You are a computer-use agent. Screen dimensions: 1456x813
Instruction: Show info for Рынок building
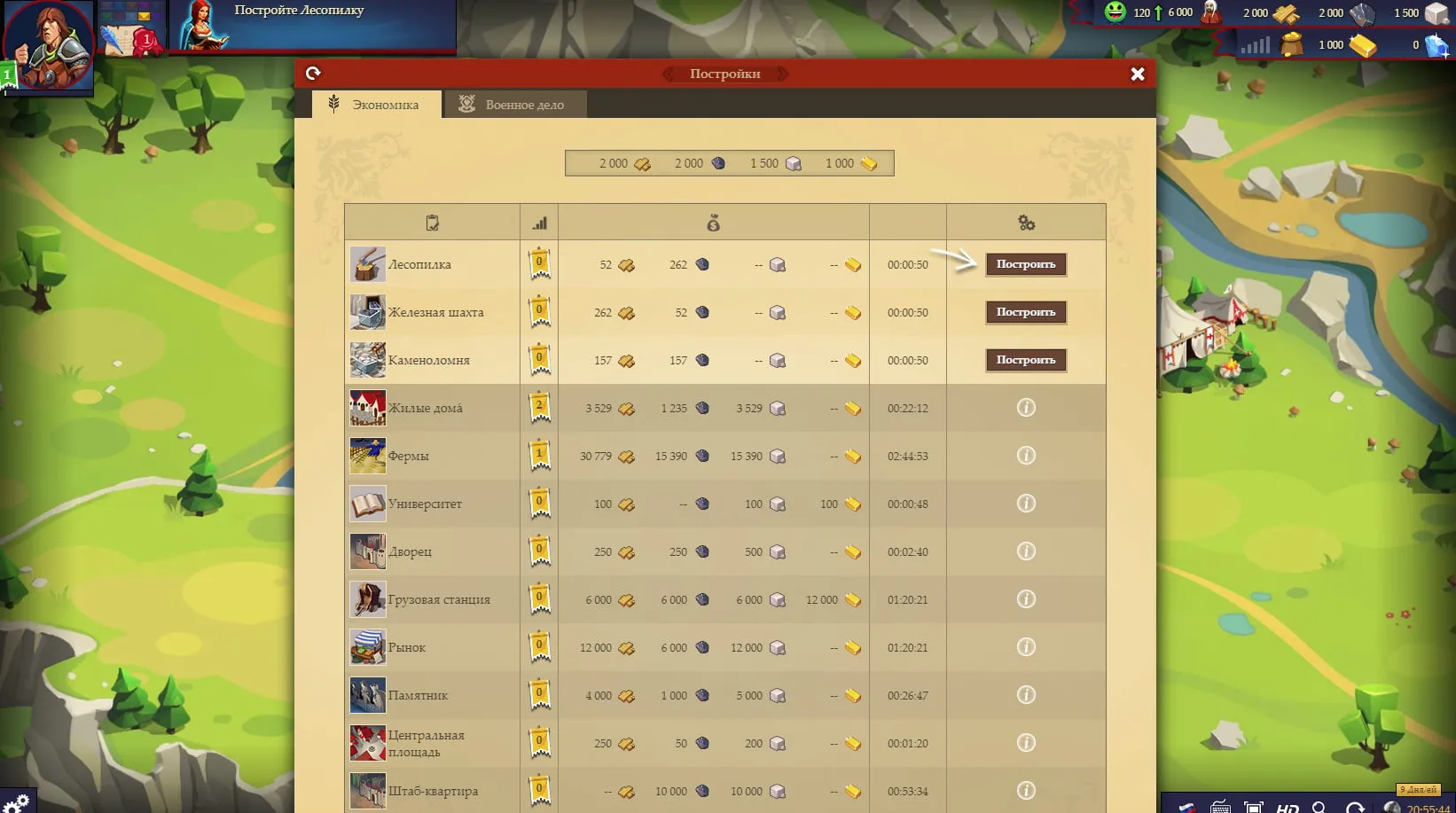(x=1026, y=647)
